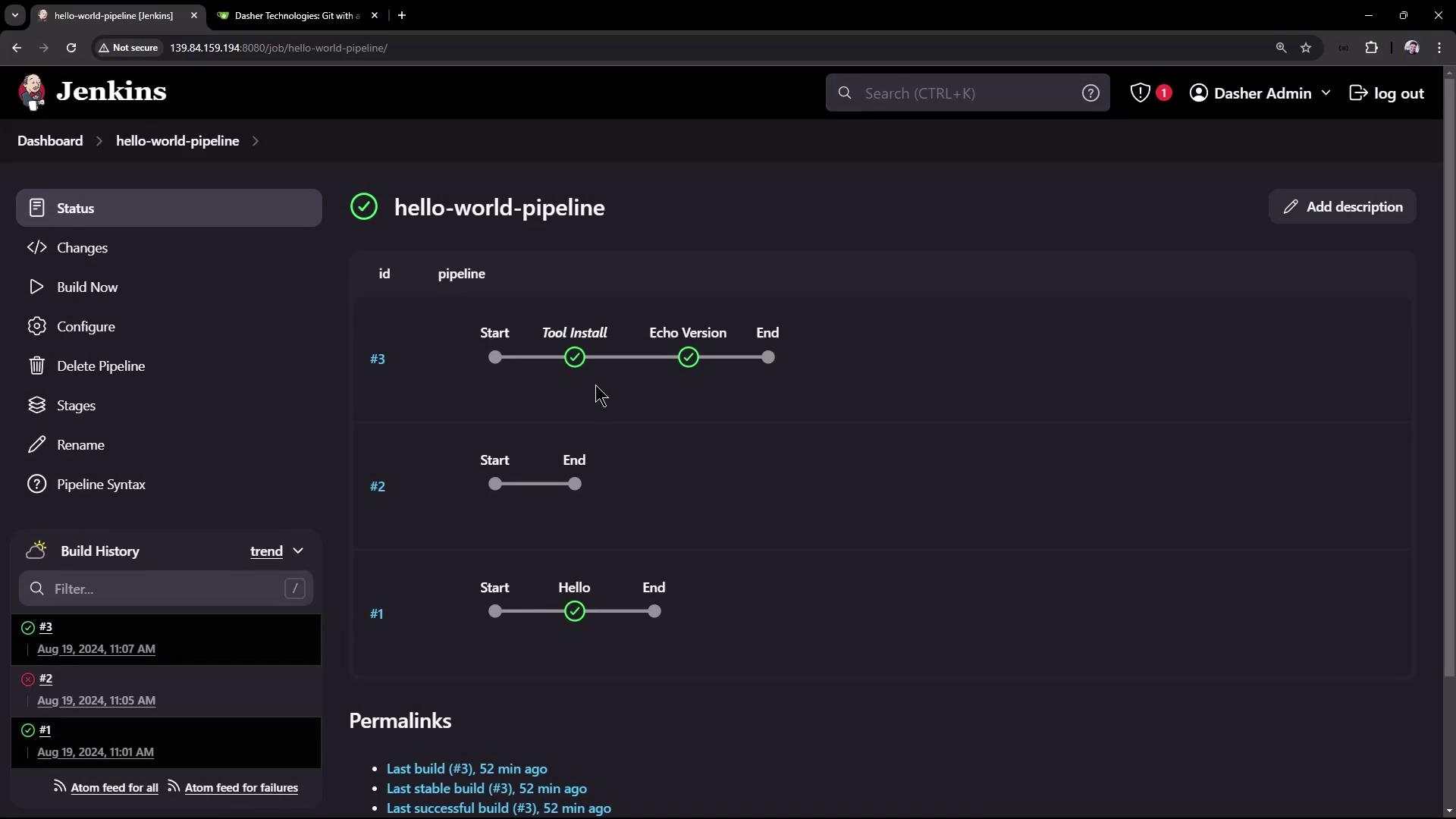Click the Tool Install stage checkmark for build #3
This screenshot has width=1456, height=819.
pos(575,357)
